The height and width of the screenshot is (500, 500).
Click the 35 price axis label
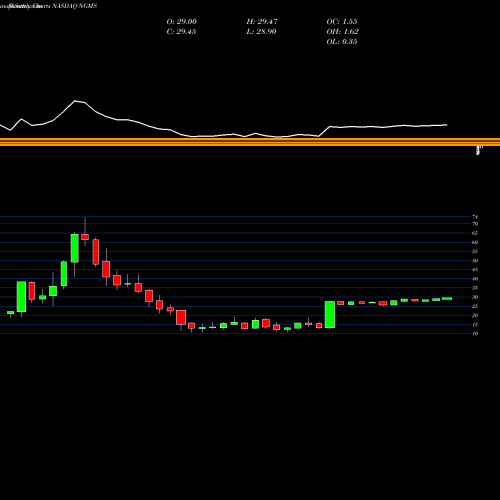(475, 288)
